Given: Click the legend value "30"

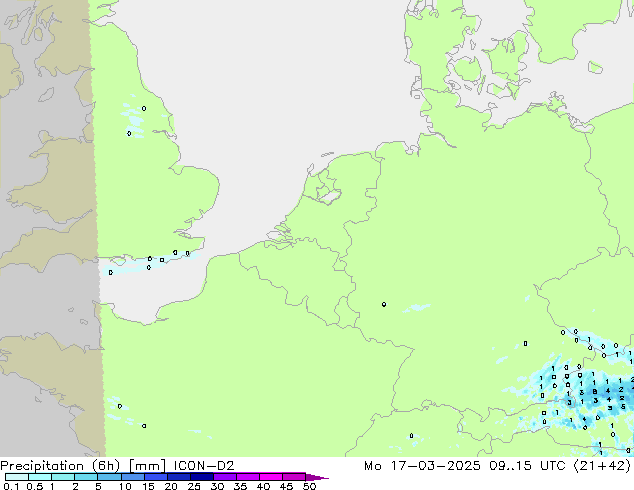Looking at the screenshot, I should pos(217,486).
